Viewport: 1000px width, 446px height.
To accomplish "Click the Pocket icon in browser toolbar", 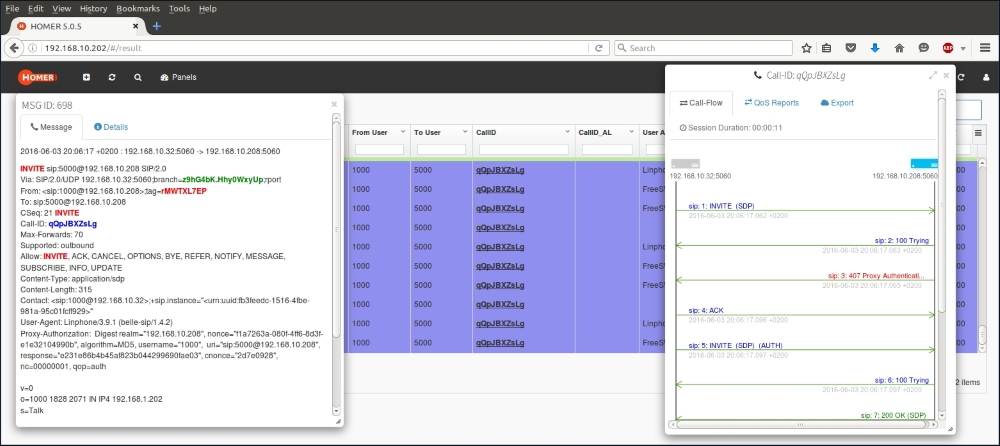I will point(851,48).
